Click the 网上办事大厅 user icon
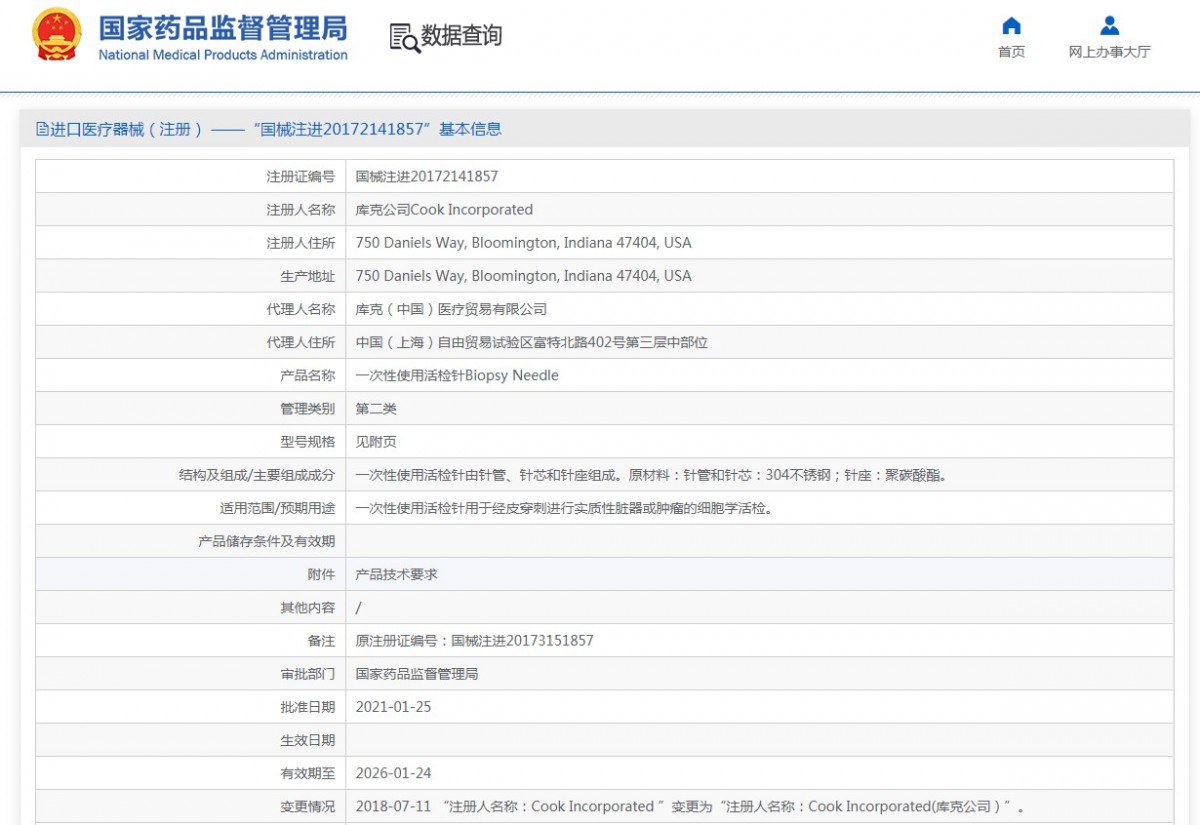The width and height of the screenshot is (1200, 825). tap(1109, 26)
